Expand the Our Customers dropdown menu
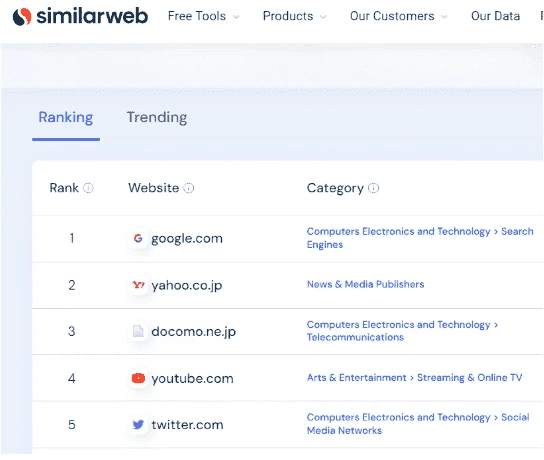The width and height of the screenshot is (544, 460). 399,16
